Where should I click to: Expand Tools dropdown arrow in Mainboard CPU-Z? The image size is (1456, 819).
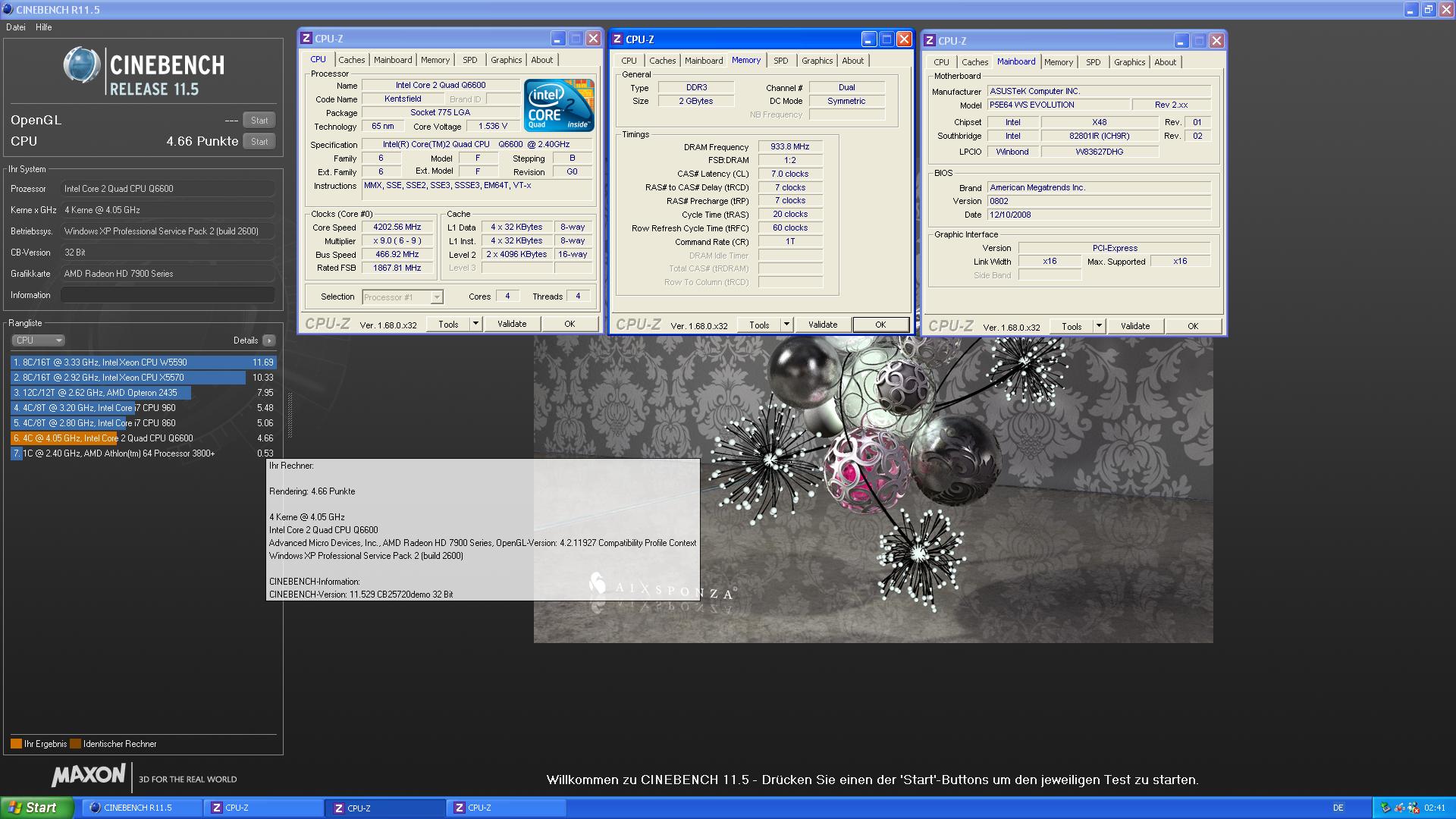(1099, 326)
